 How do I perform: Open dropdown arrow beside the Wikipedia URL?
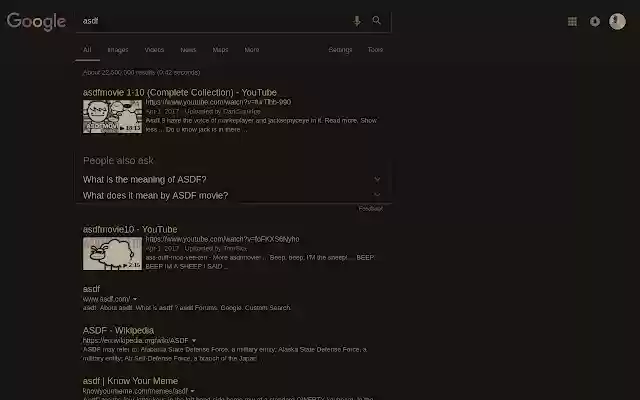pyautogui.click(x=194, y=340)
